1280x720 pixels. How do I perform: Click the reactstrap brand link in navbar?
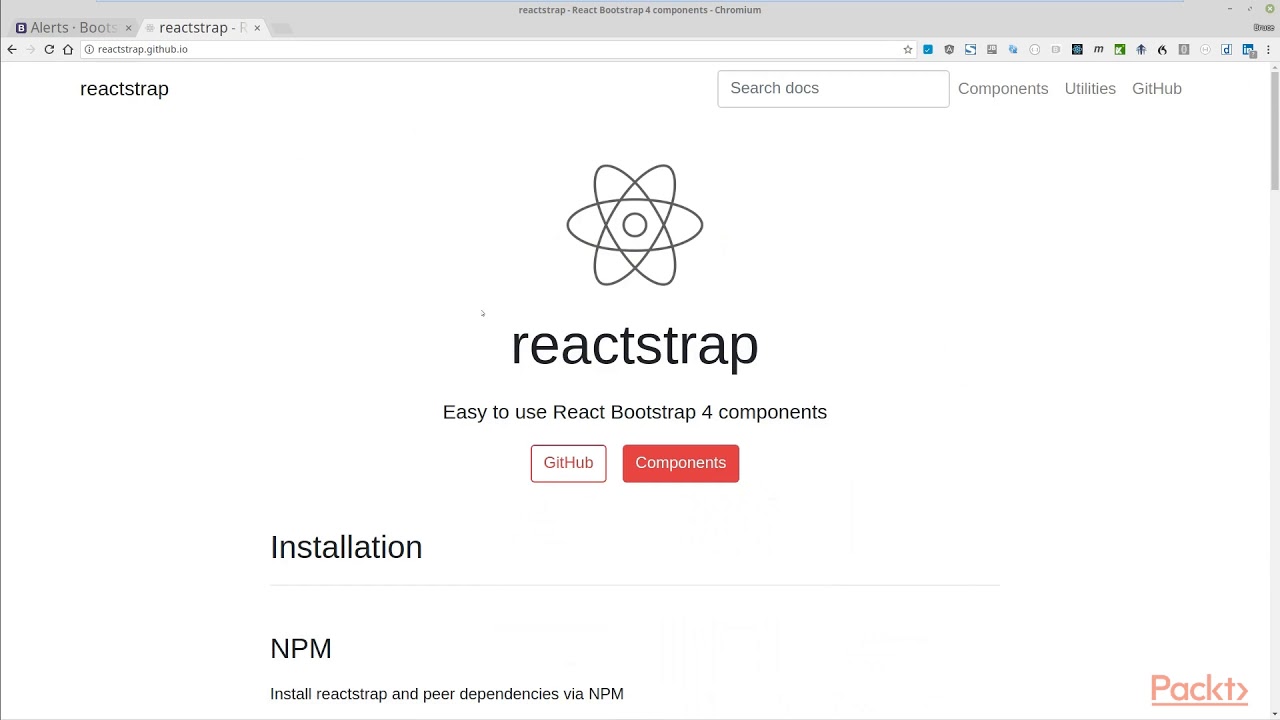tap(124, 89)
